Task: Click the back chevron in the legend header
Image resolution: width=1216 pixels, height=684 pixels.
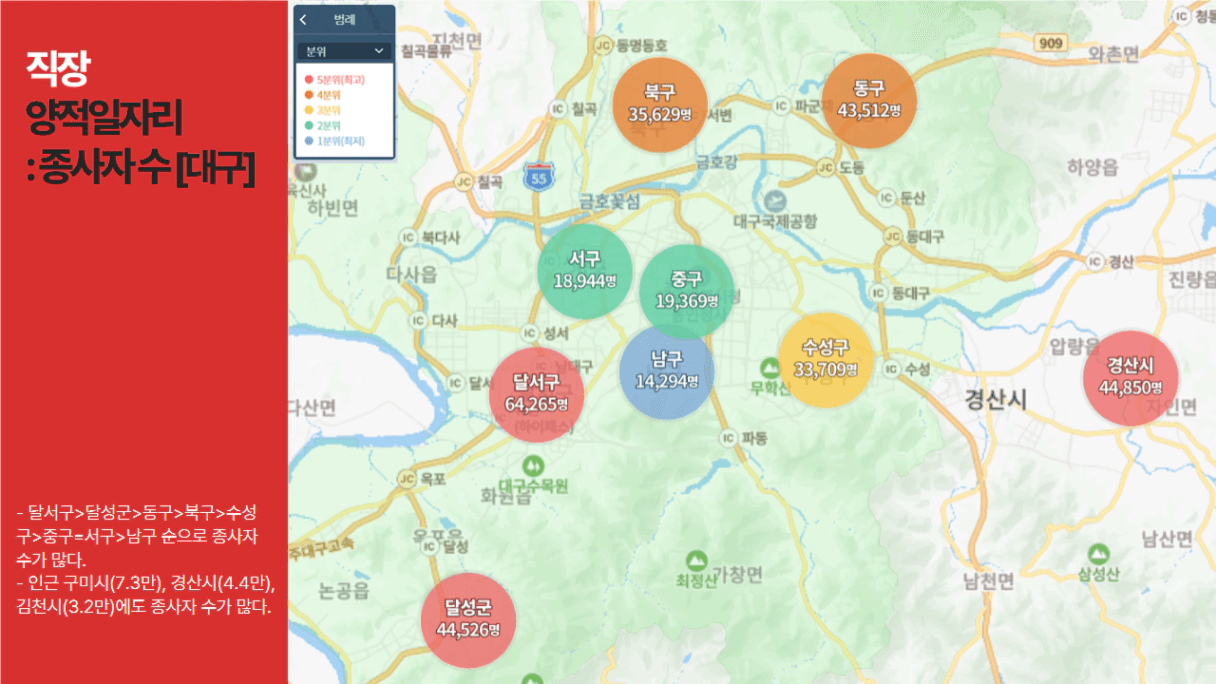Action: coord(304,20)
